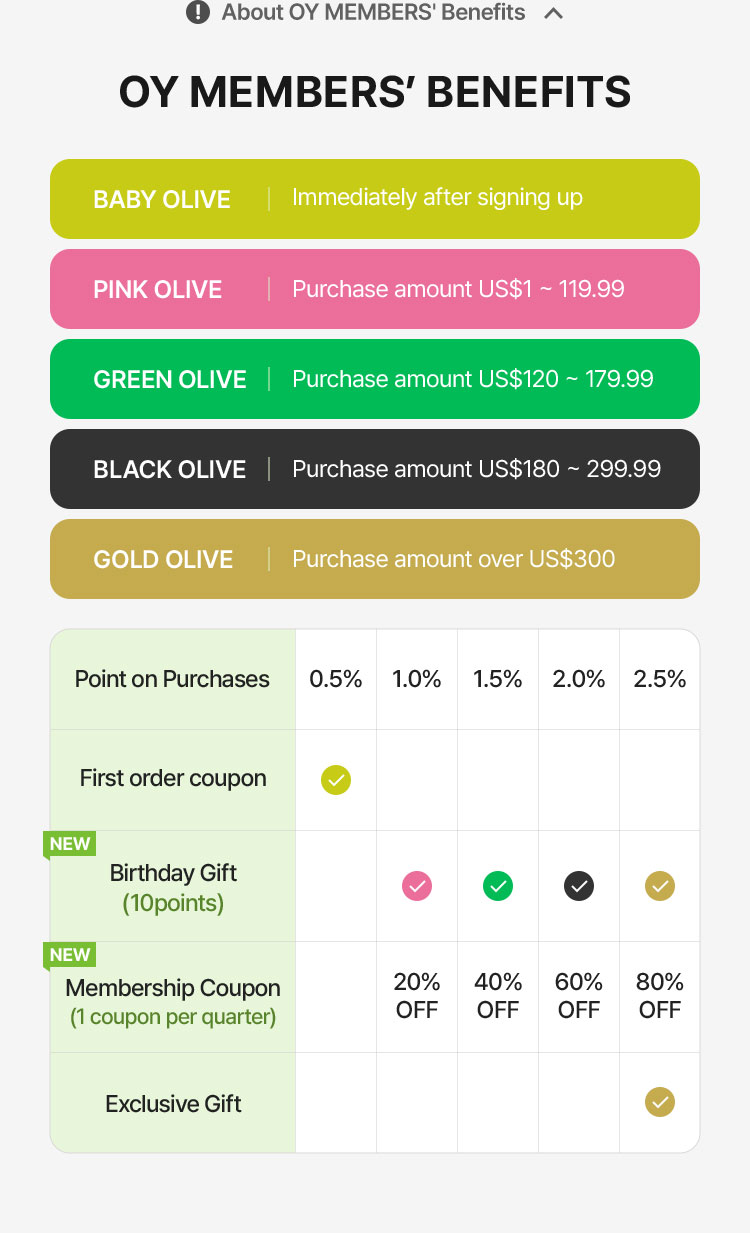Click the yellow-green First order coupon checkmark
This screenshot has width=750, height=1233.
336,779
